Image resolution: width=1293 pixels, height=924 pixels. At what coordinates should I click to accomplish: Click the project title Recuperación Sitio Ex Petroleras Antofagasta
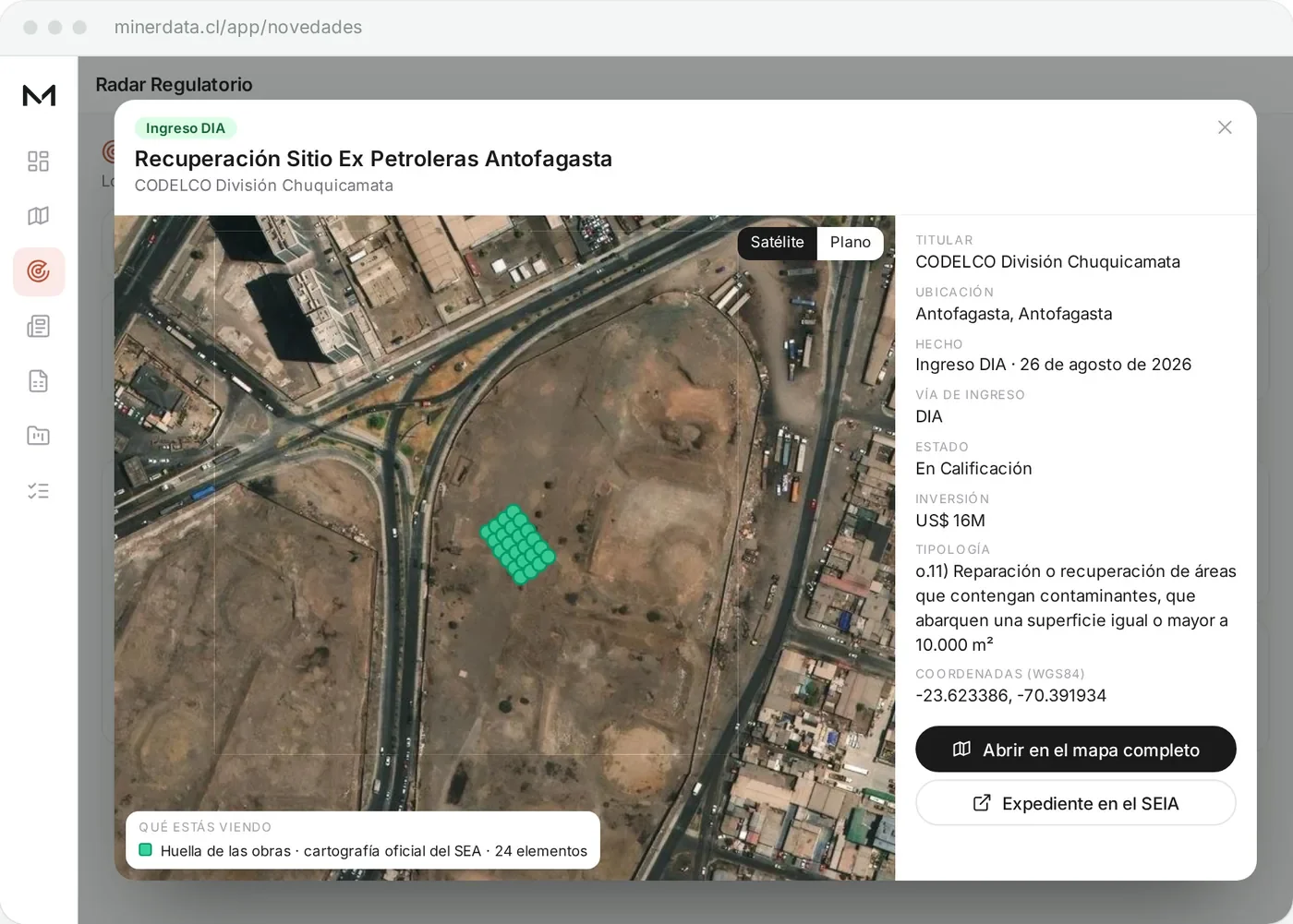tap(373, 159)
